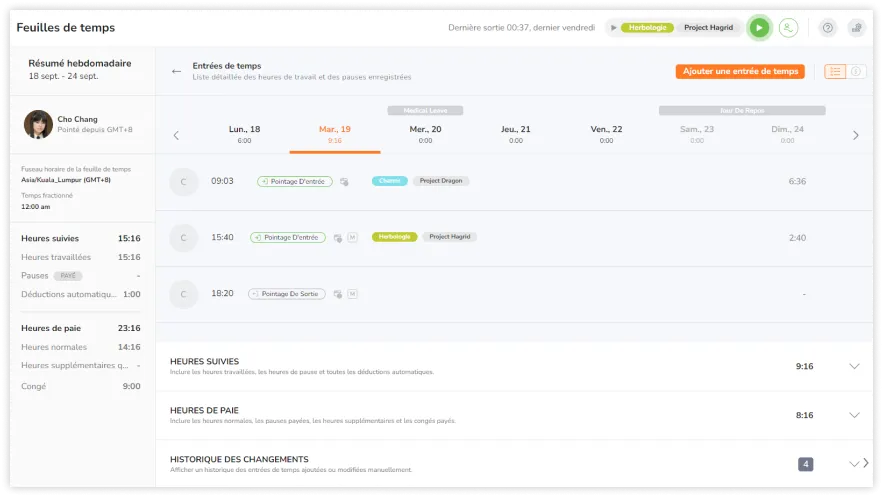Switch to list view toggle

pos(835,71)
